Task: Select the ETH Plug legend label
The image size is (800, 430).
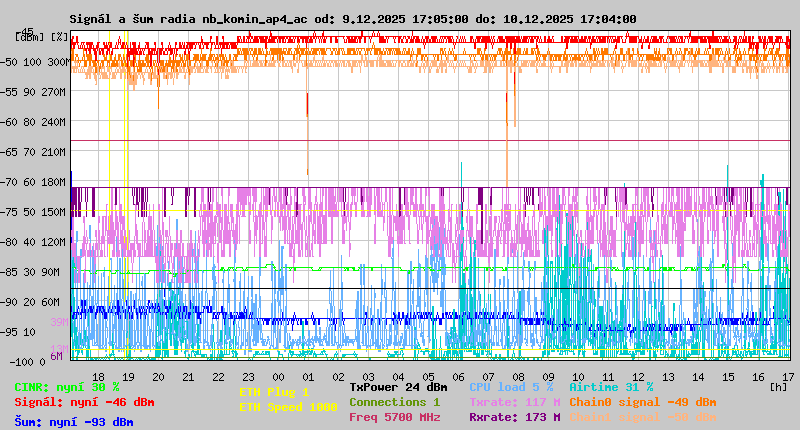Action: 274,392
